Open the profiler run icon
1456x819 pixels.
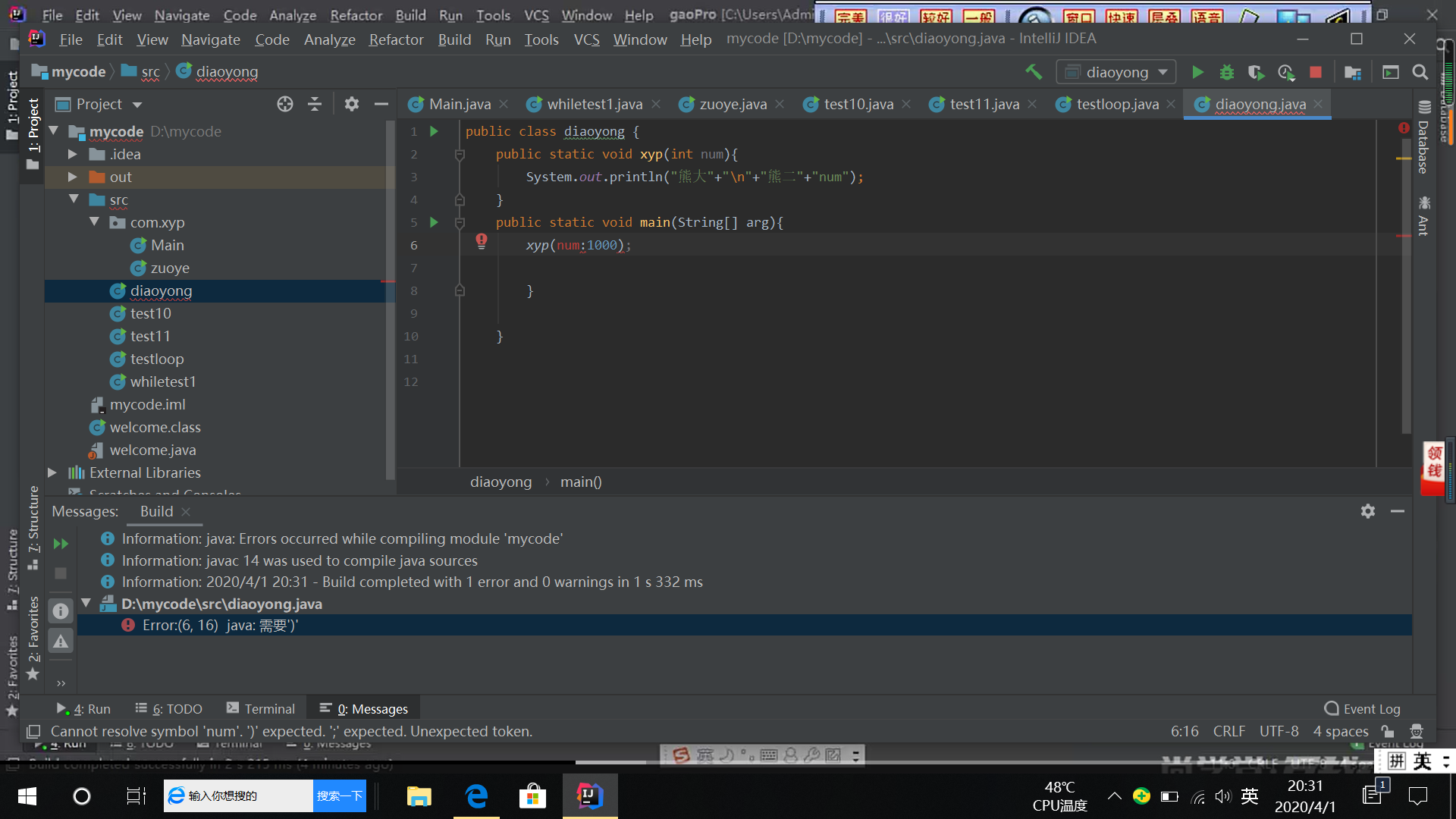[x=1286, y=72]
